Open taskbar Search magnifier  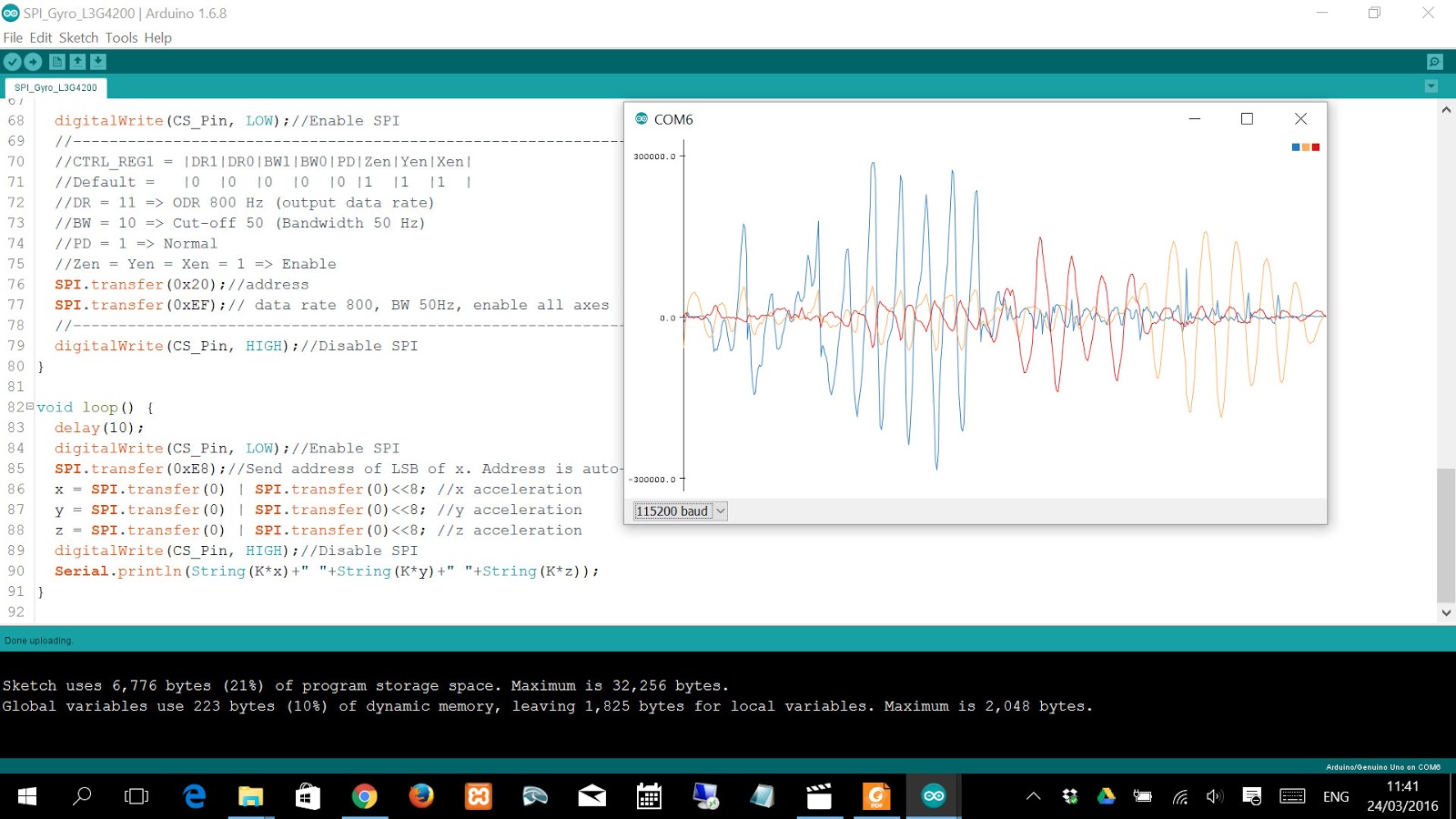82,796
